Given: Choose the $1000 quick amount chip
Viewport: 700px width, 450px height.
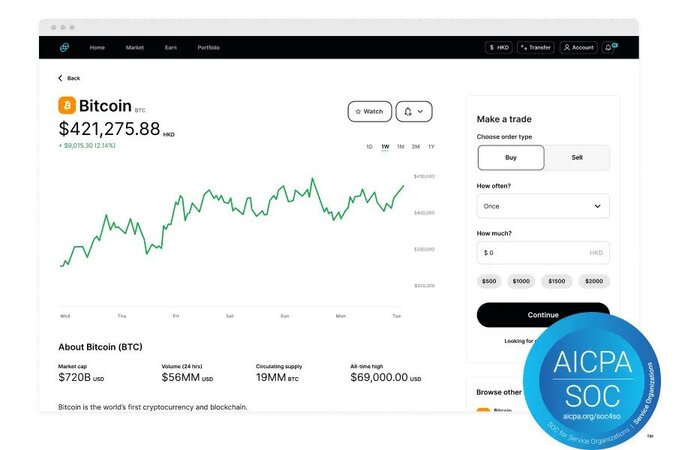Looking at the screenshot, I should tap(521, 281).
